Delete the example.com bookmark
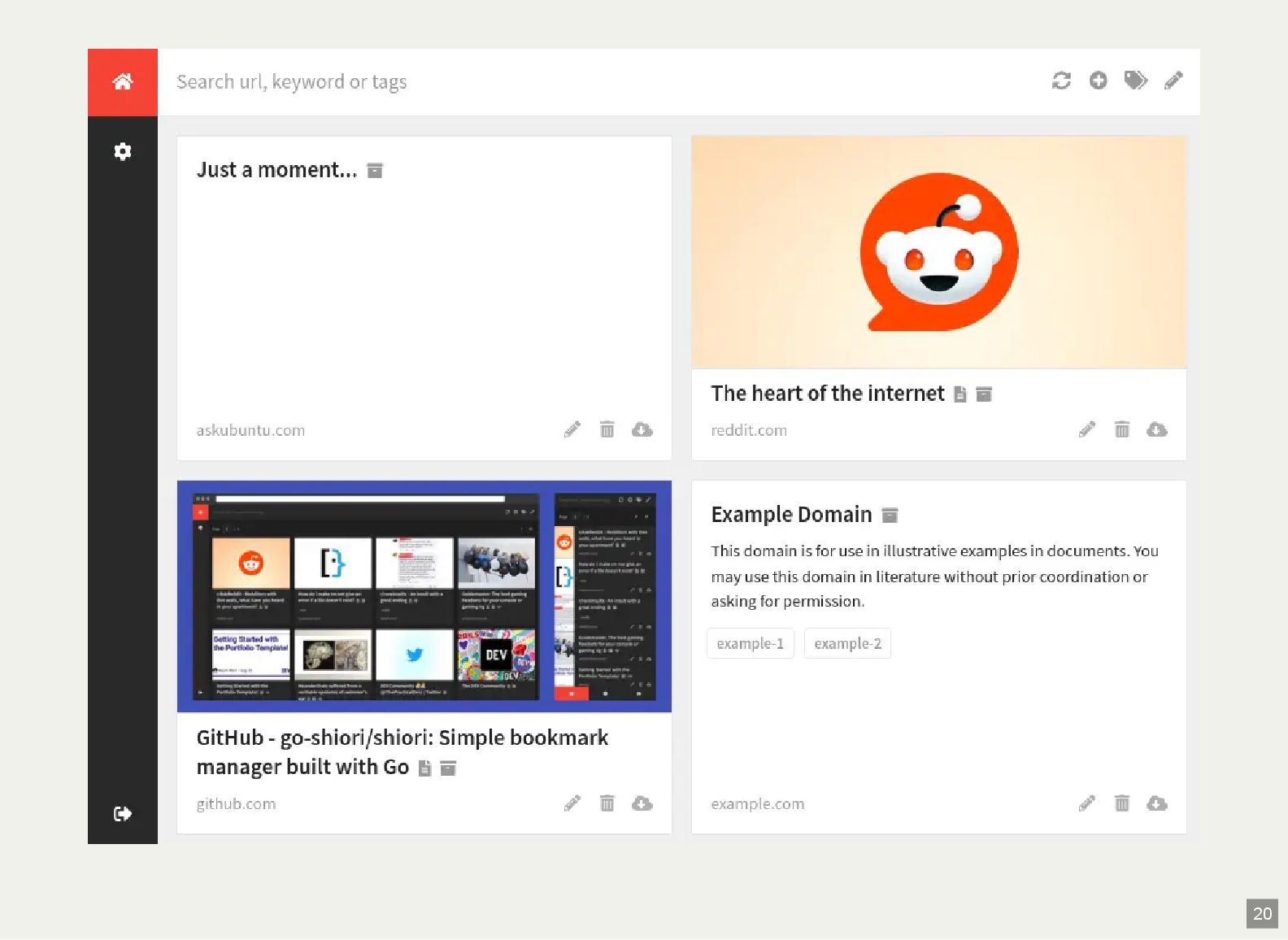This screenshot has width=1288, height=940. point(1122,803)
